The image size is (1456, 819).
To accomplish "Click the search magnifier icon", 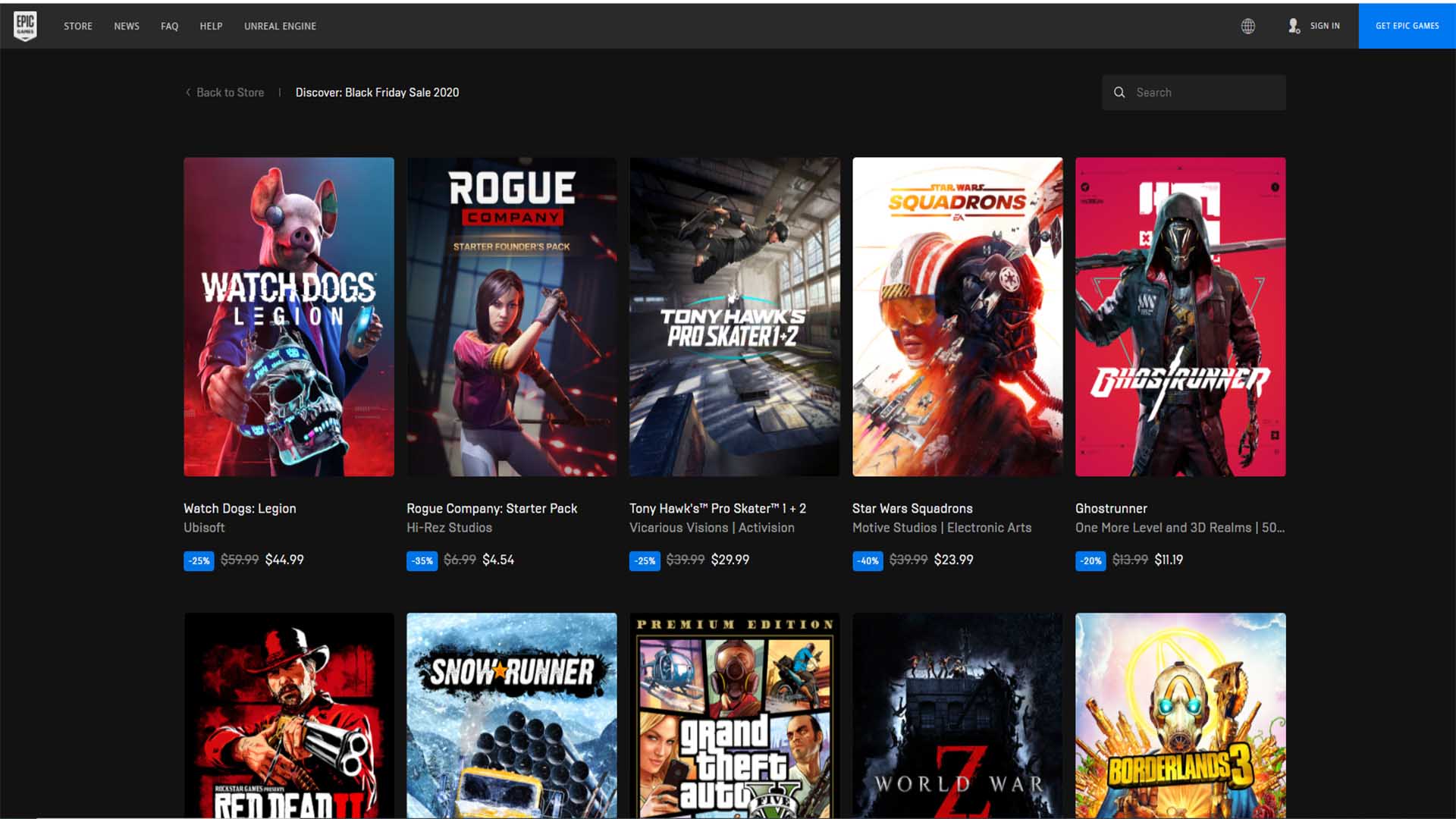I will [x=1119, y=93].
